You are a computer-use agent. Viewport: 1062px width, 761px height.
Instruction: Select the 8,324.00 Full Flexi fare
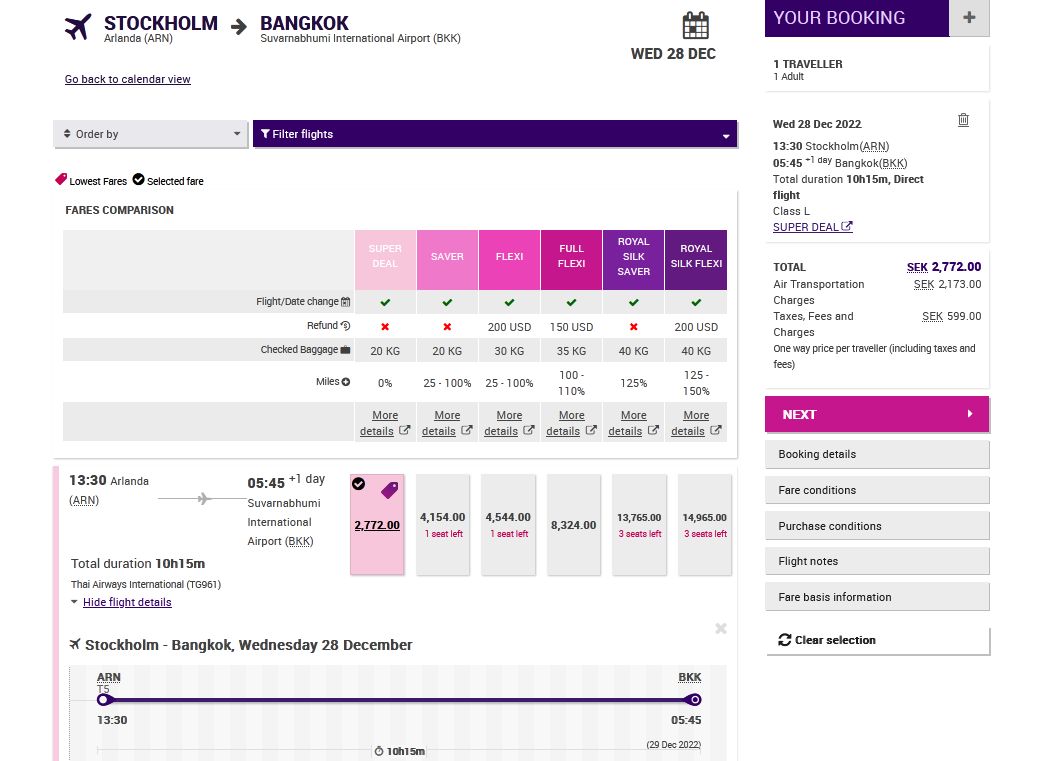pos(574,525)
